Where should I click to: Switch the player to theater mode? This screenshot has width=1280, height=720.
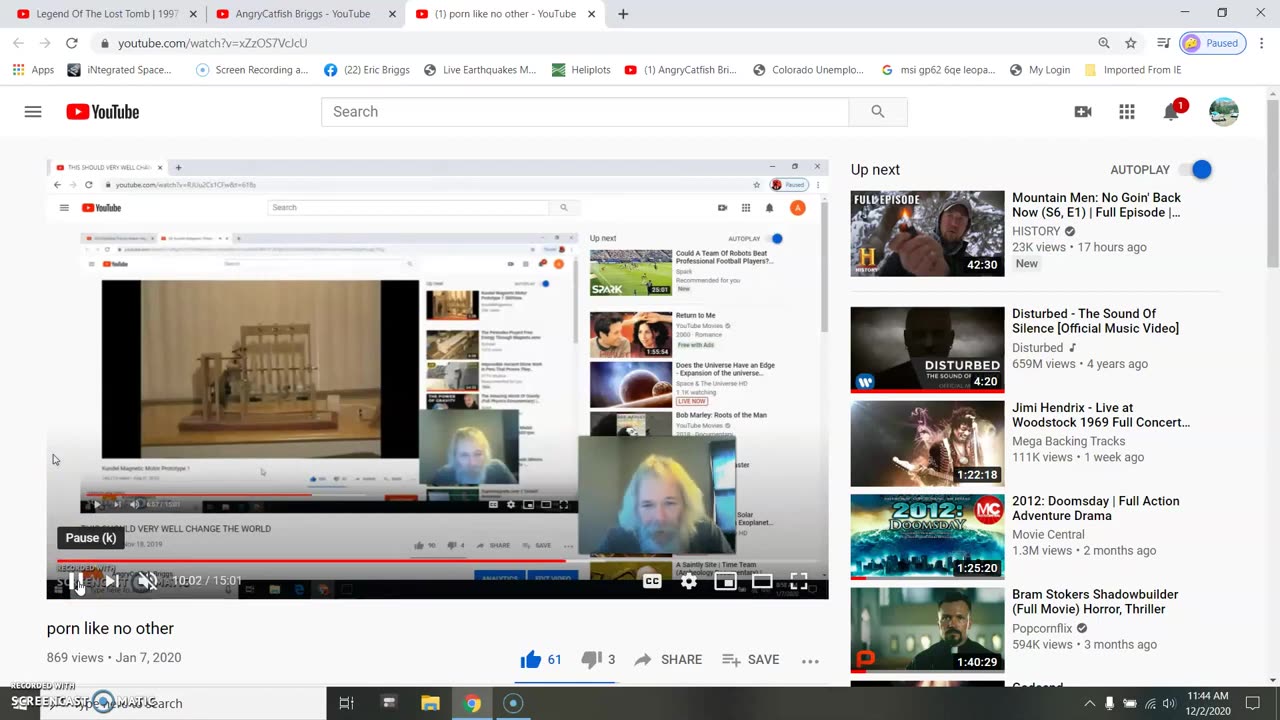tap(762, 581)
